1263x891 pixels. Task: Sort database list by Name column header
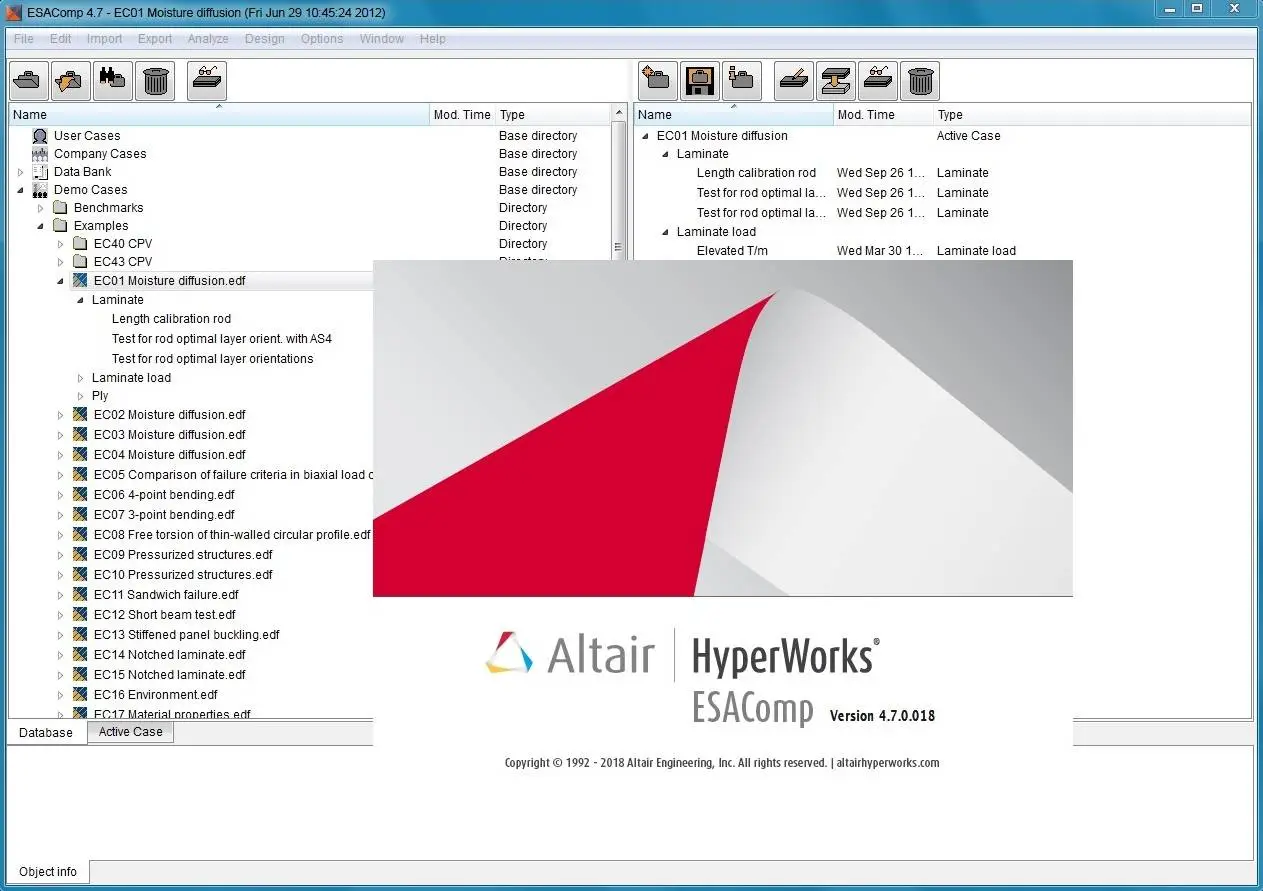pyautogui.click(x=219, y=115)
